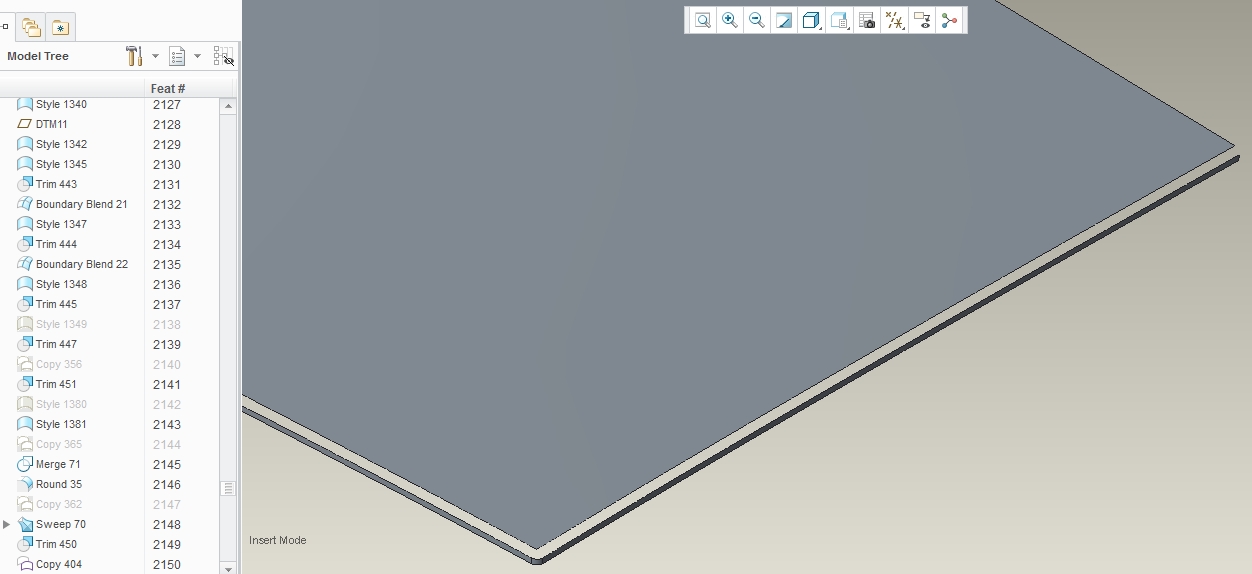Open Datum Display Filters menu
The height and width of the screenshot is (574, 1252).
pos(895,20)
